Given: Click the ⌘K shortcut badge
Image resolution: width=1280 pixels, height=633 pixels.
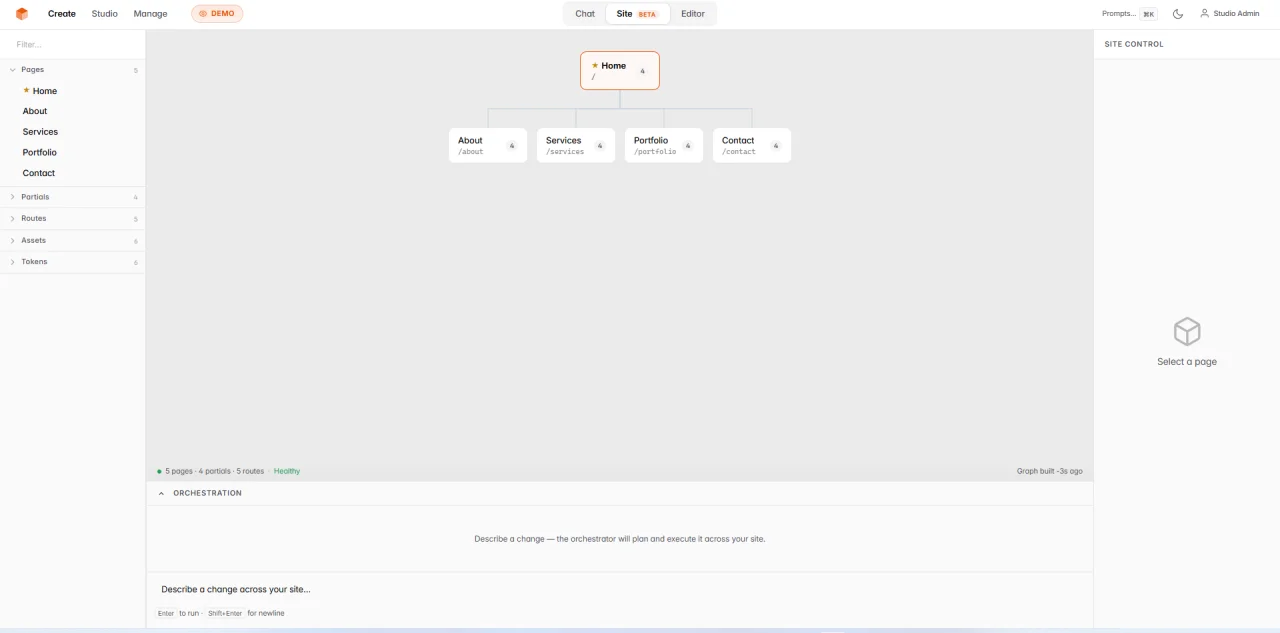Looking at the screenshot, I should click(x=1149, y=14).
